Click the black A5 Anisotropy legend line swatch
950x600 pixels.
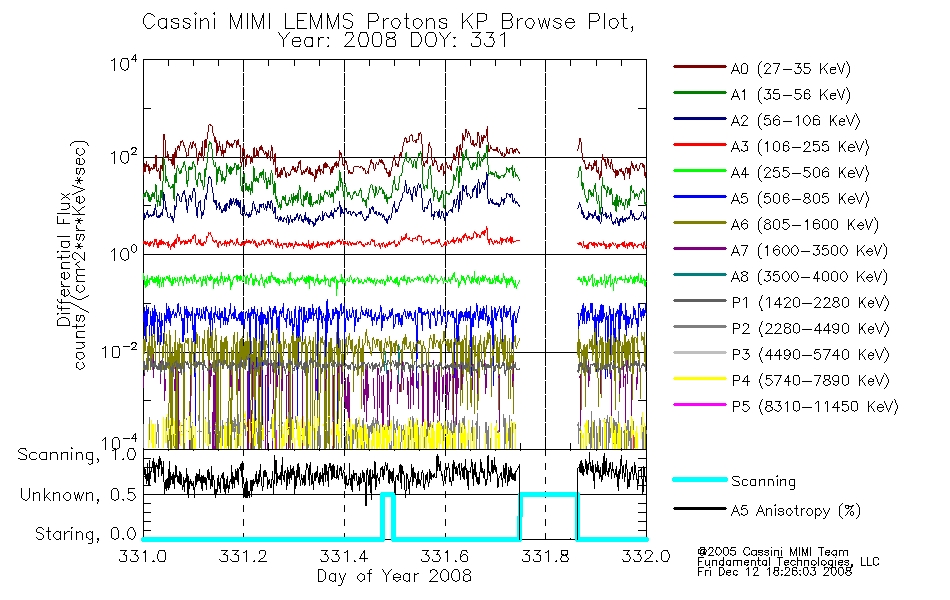pos(699,508)
